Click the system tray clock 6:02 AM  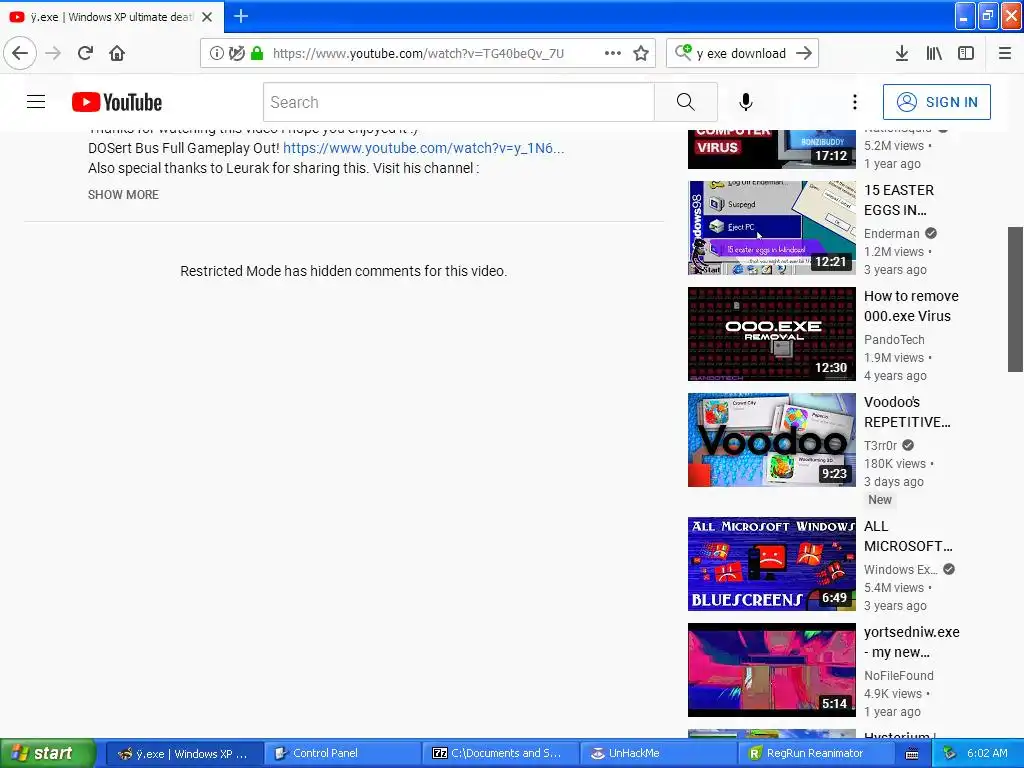987,753
